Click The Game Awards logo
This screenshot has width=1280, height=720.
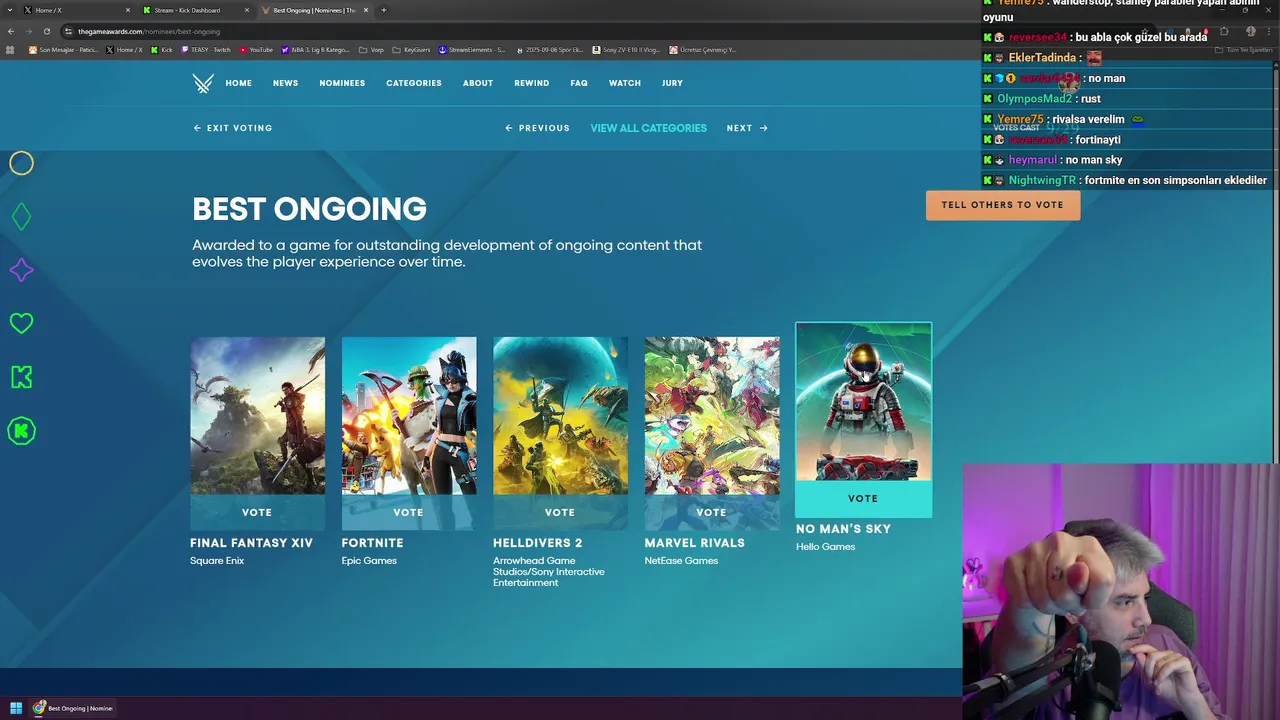(203, 83)
